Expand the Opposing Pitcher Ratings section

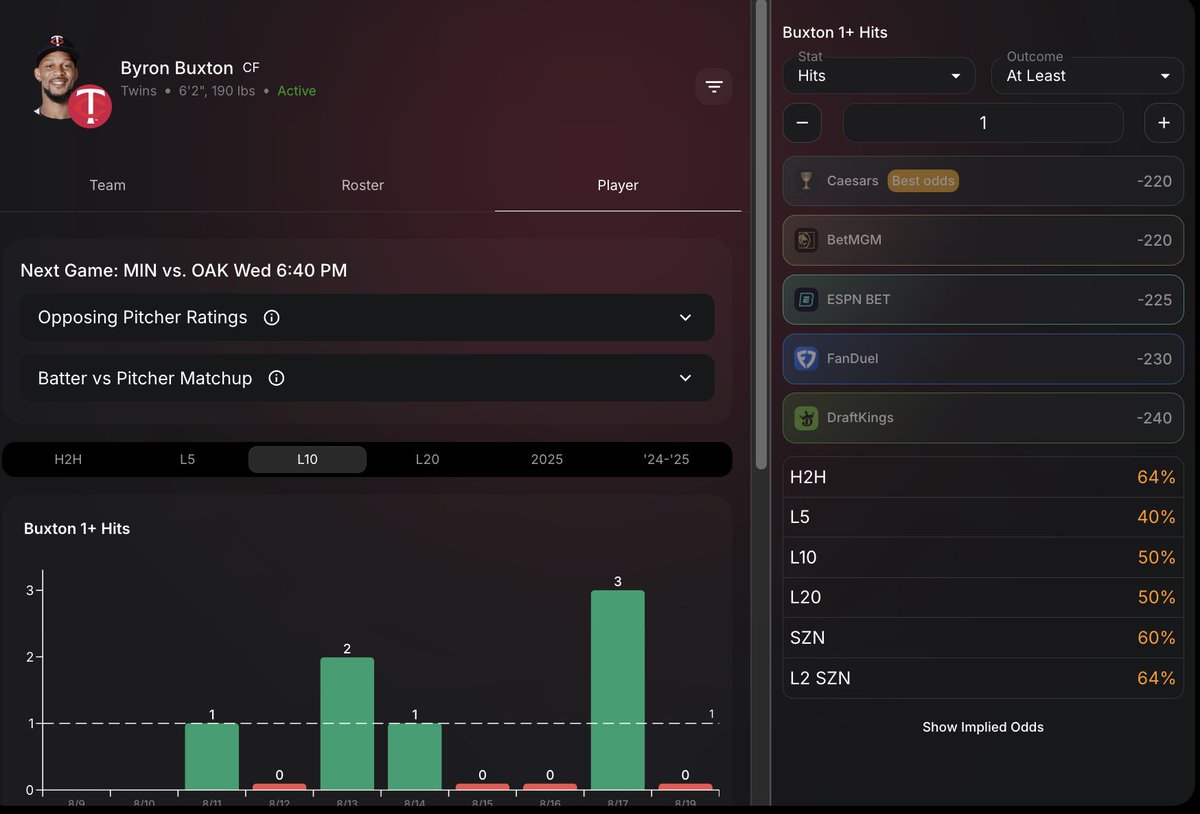(685, 317)
